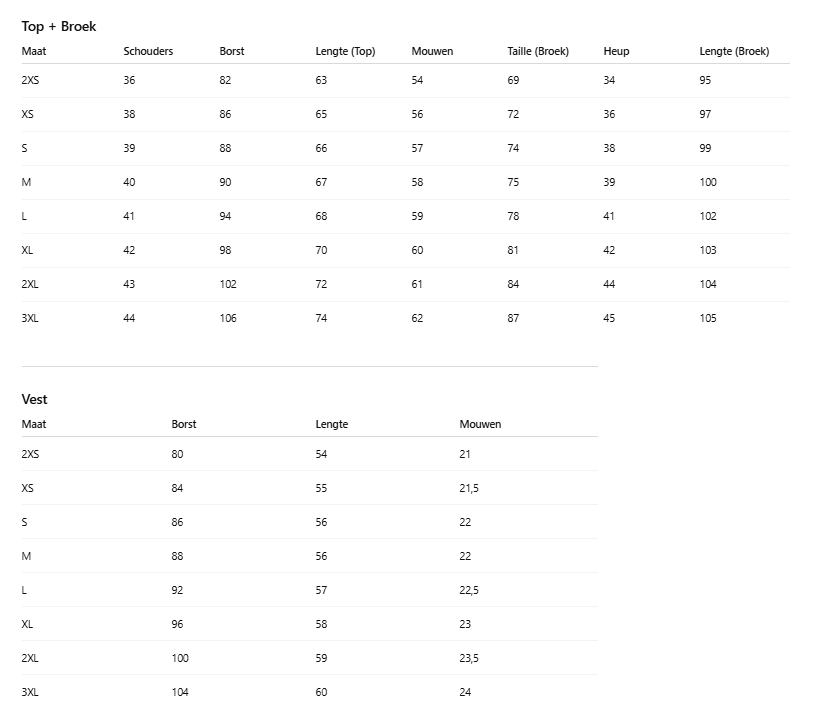Click the 'Heup' column header
817x721 pixels.
[x=616, y=51]
